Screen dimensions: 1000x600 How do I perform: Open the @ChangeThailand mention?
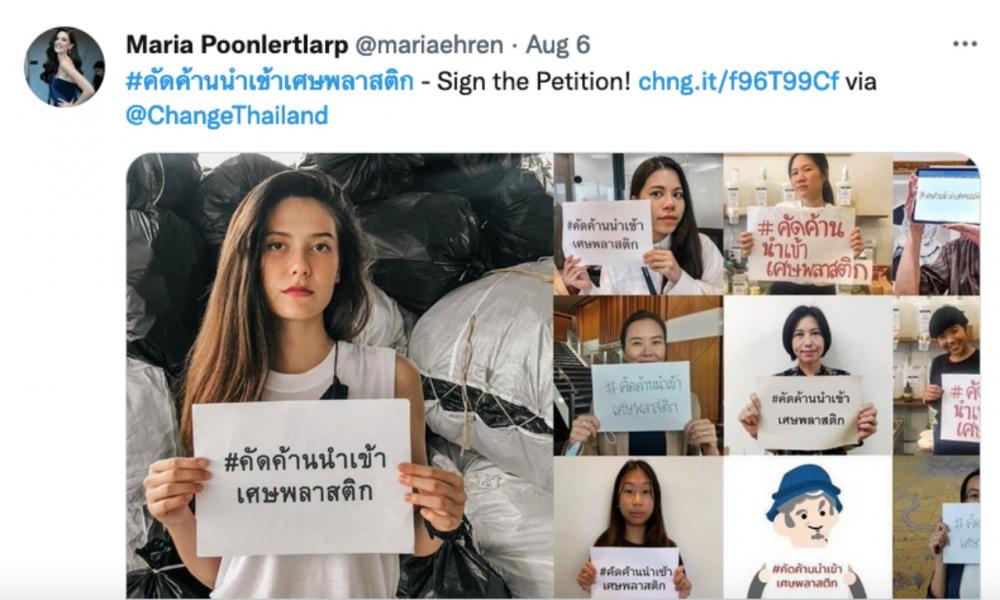[227, 115]
